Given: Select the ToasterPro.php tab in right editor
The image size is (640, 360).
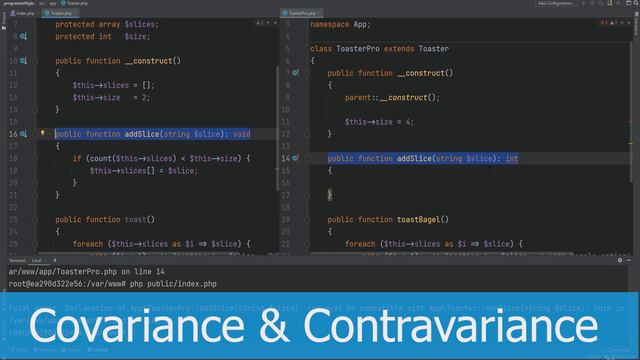Looking at the screenshot, I should click(302, 13).
